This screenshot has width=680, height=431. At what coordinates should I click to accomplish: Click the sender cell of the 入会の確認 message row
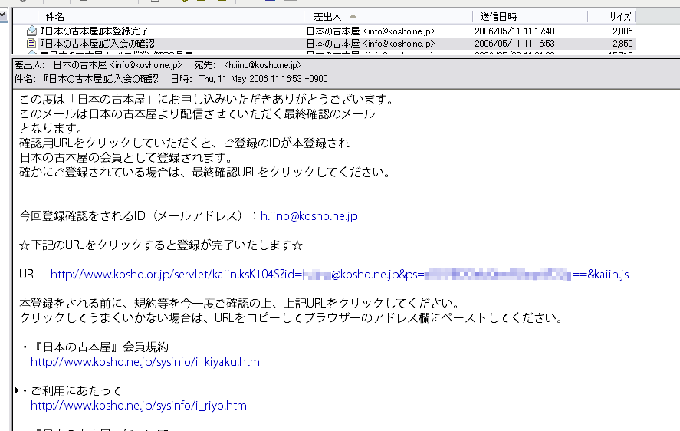click(x=370, y=44)
